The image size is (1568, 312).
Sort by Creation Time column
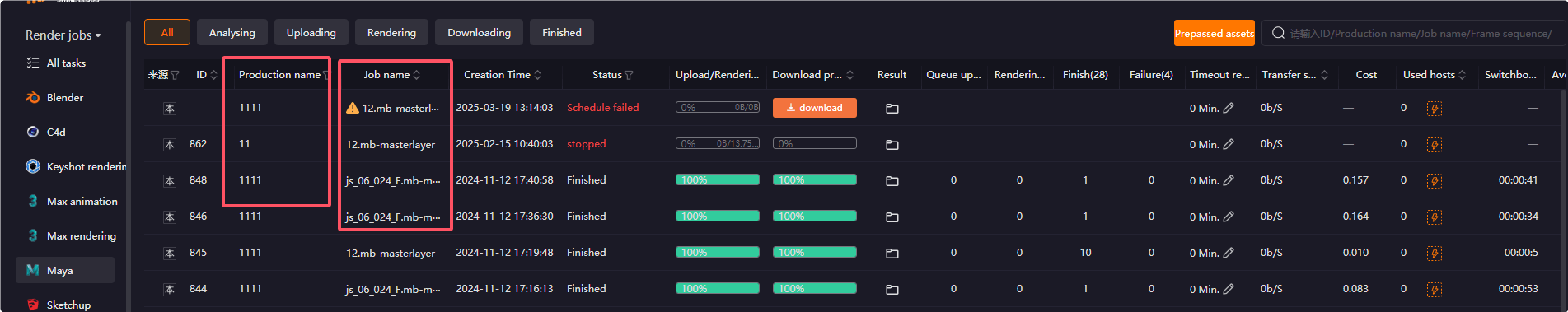(538, 75)
